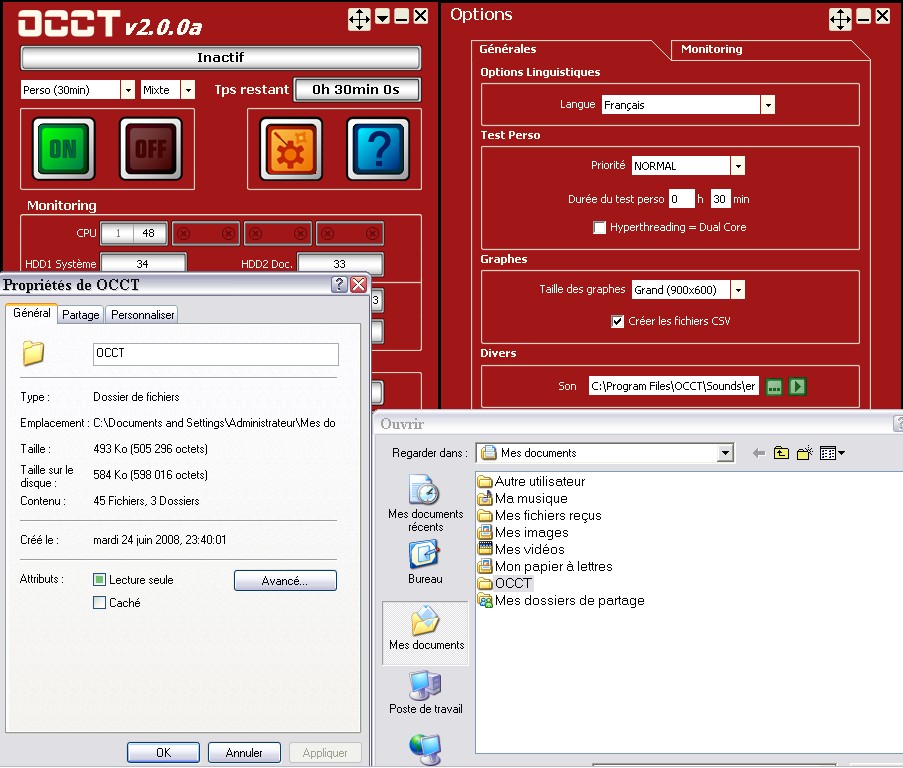Open Taille des graphes dropdown

[738, 290]
